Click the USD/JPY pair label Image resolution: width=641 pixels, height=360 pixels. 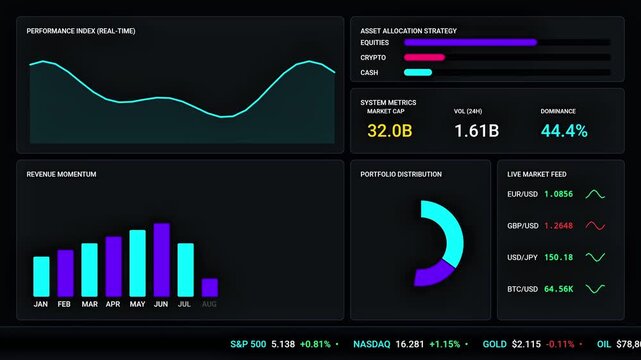[x=522, y=257]
